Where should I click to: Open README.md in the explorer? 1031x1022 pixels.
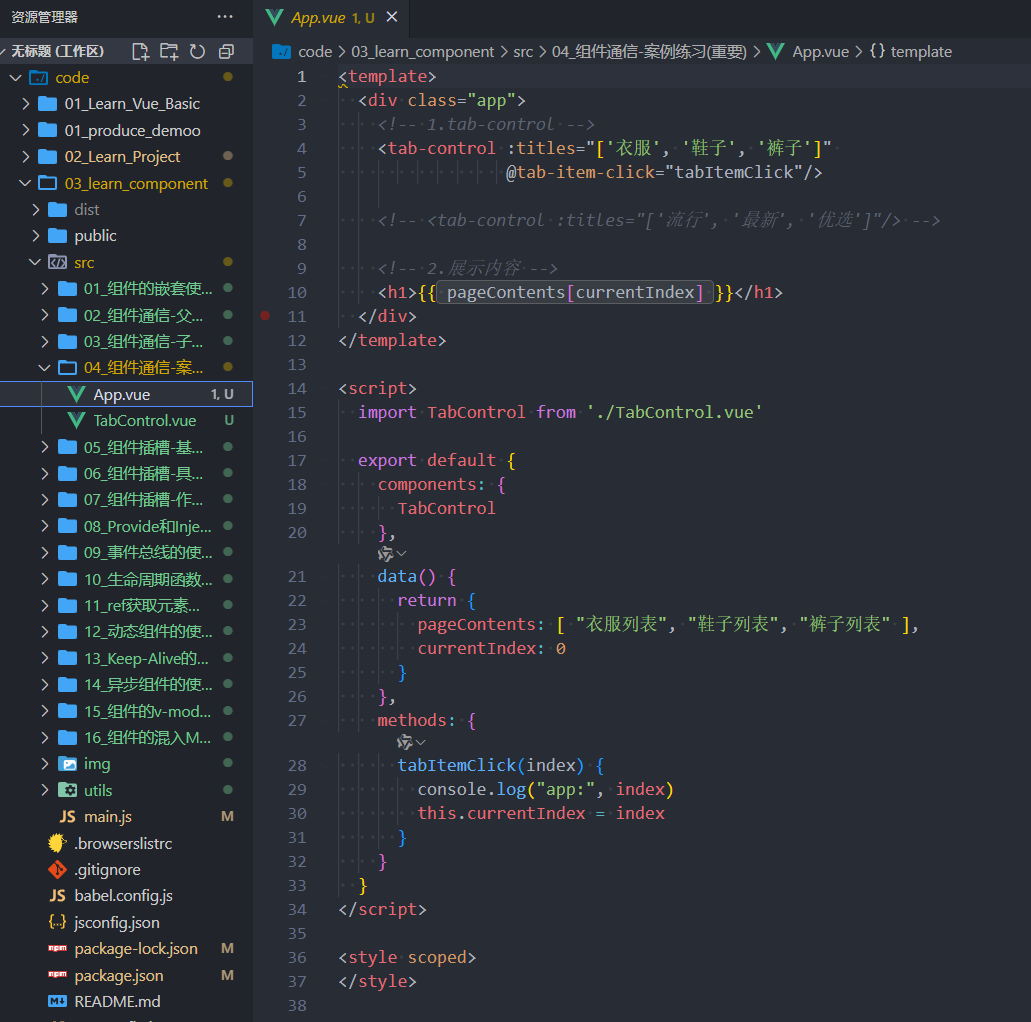(x=117, y=1001)
